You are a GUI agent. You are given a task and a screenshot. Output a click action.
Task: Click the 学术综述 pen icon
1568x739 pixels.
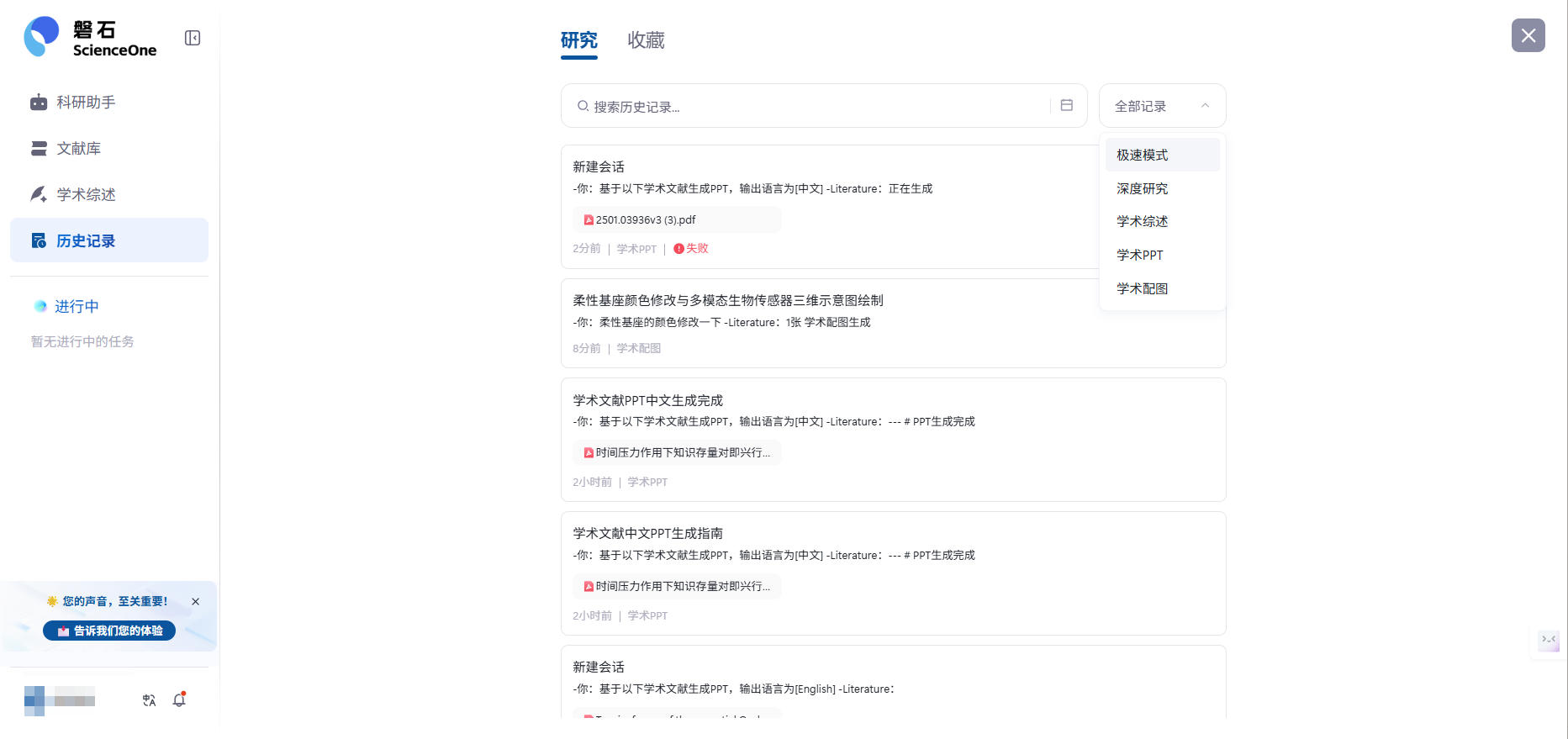[x=39, y=194]
